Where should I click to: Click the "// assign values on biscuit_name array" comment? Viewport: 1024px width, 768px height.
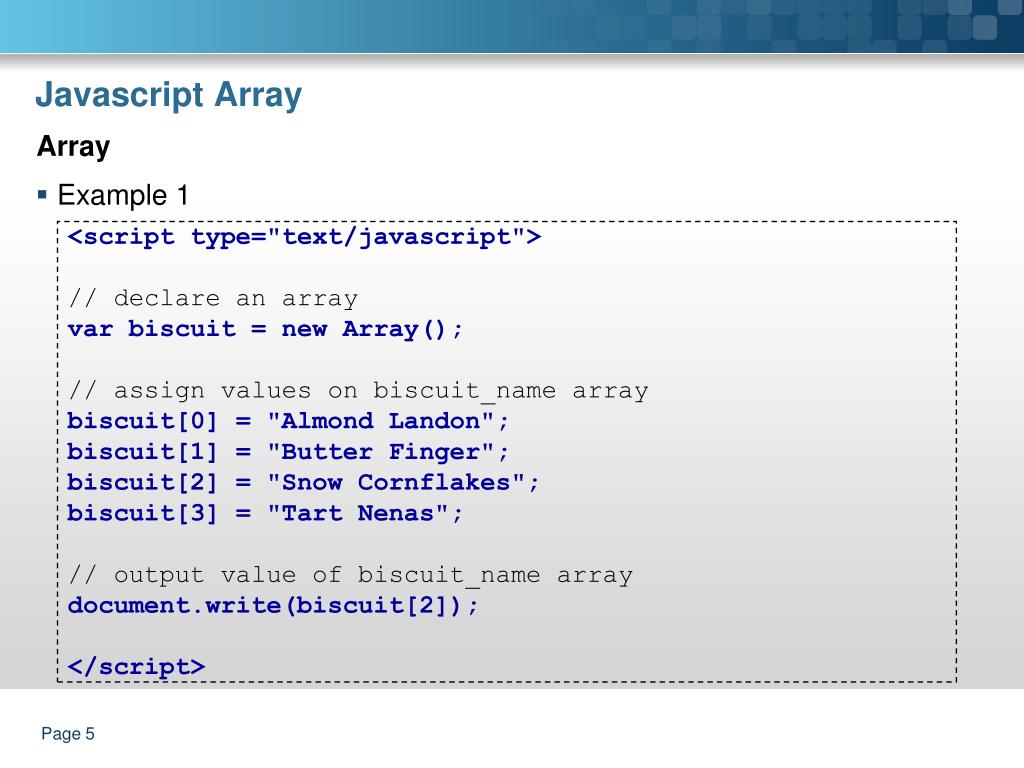(359, 391)
